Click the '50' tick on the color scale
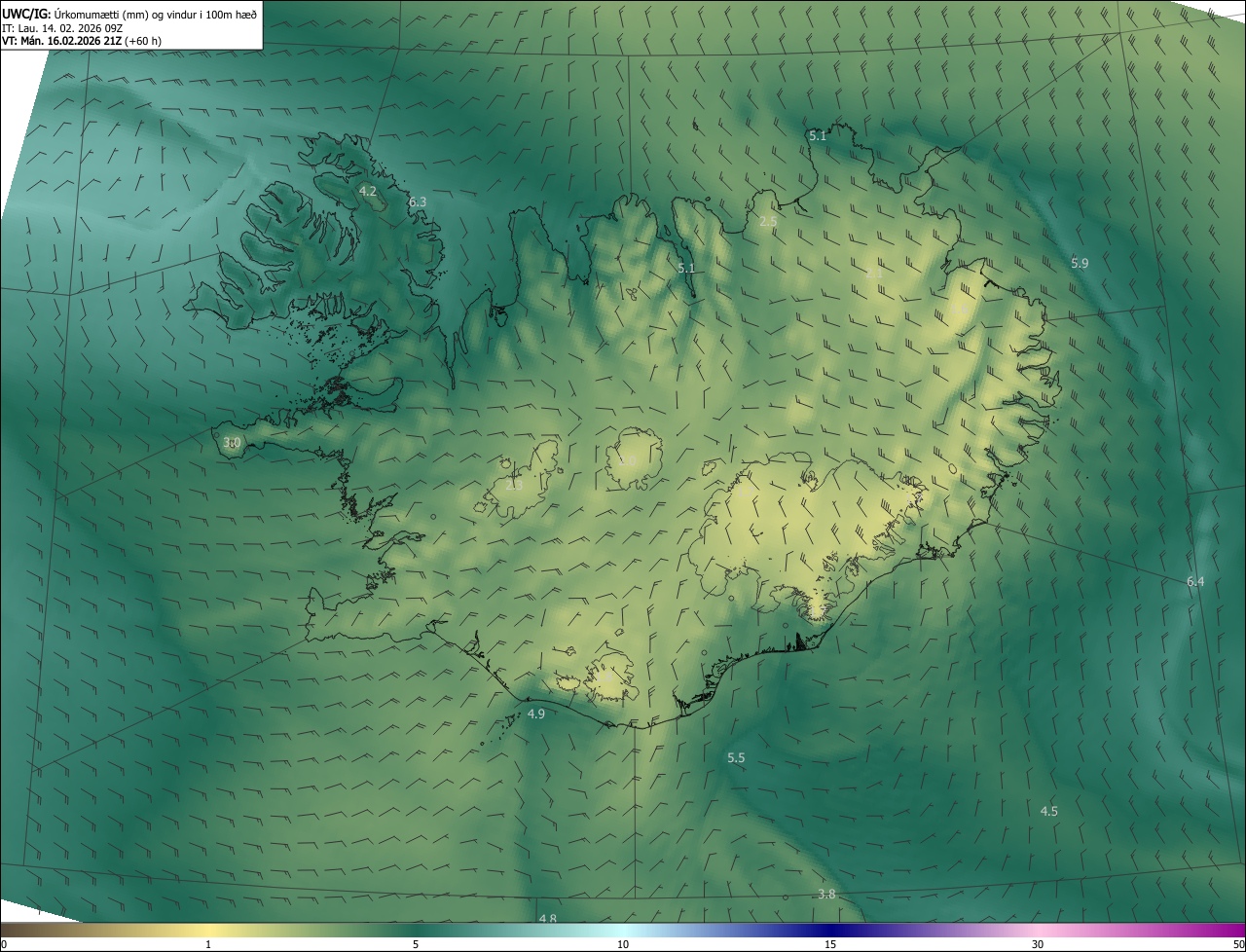The height and width of the screenshot is (952, 1246). click(1238, 944)
